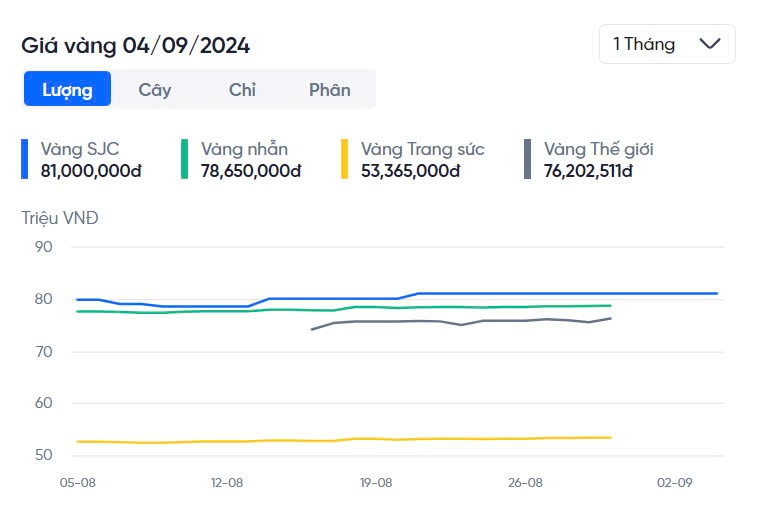Click the yellow Vàng Trang sức color bar

click(345, 159)
